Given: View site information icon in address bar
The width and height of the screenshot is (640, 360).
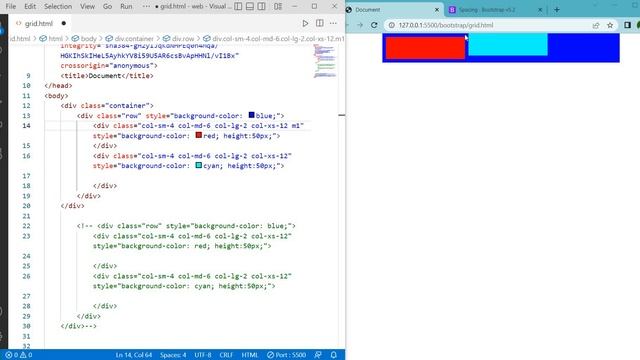Looking at the screenshot, I should pos(391,25).
